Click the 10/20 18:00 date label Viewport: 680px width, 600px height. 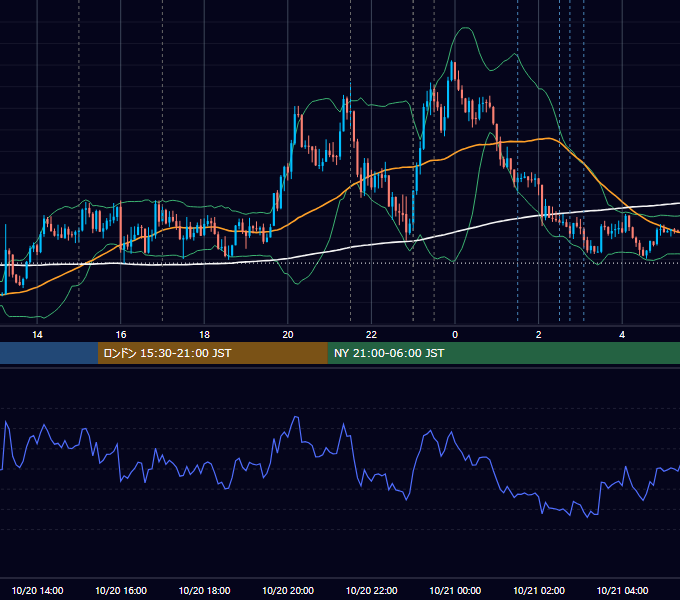click(204, 590)
